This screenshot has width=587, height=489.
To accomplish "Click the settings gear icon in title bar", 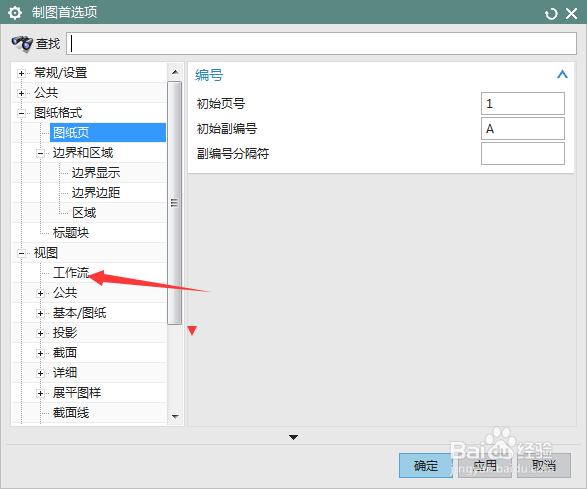I will coord(15,13).
